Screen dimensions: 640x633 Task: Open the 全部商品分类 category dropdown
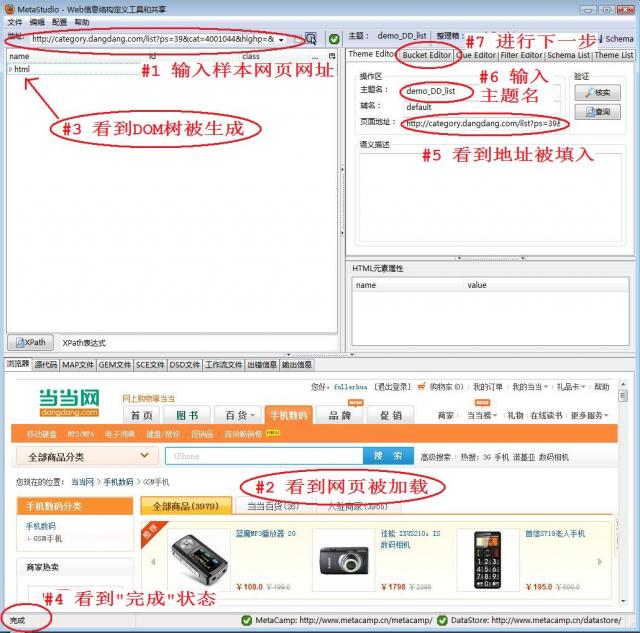tap(87, 456)
